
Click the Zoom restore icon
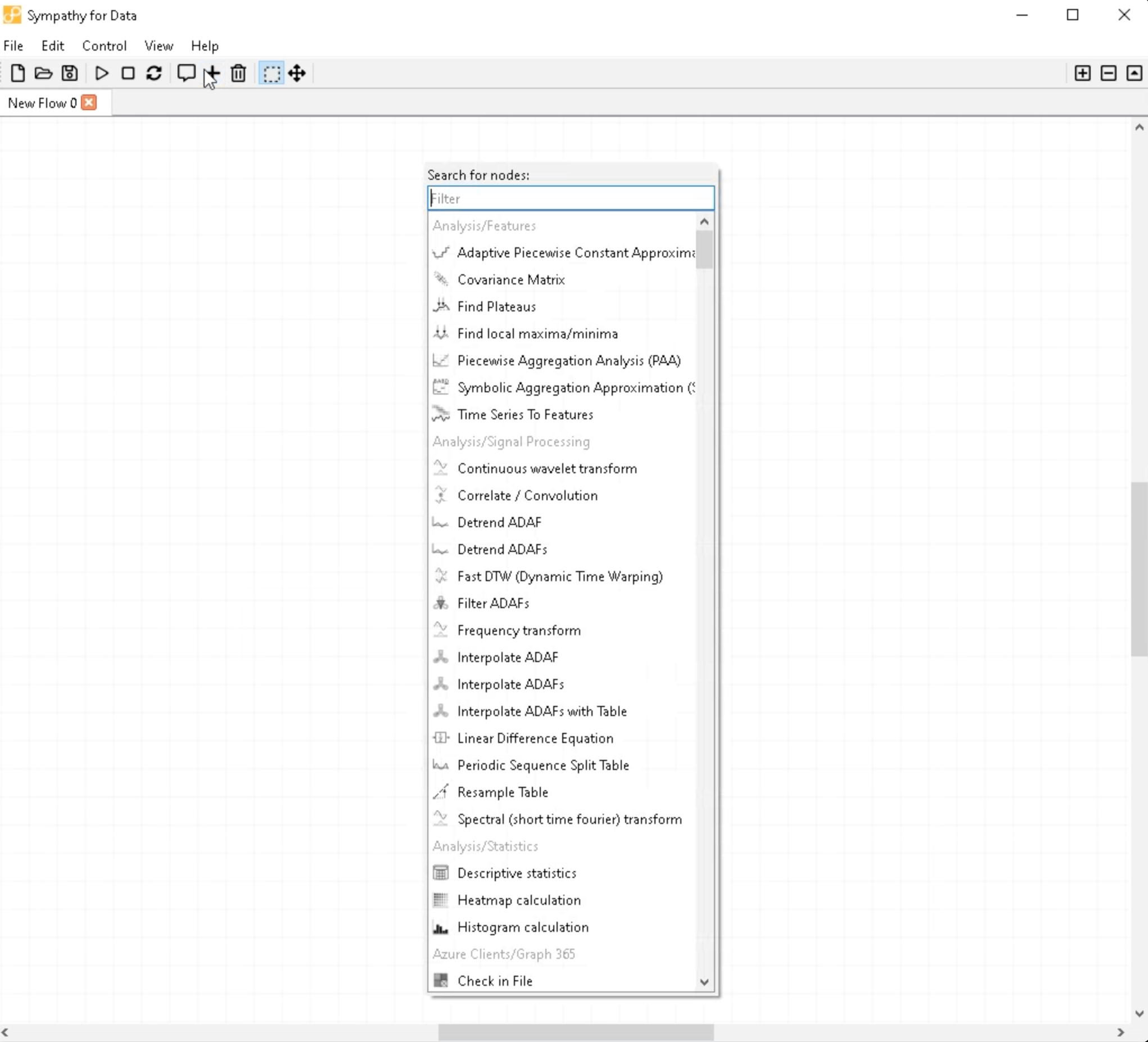click(1134, 74)
